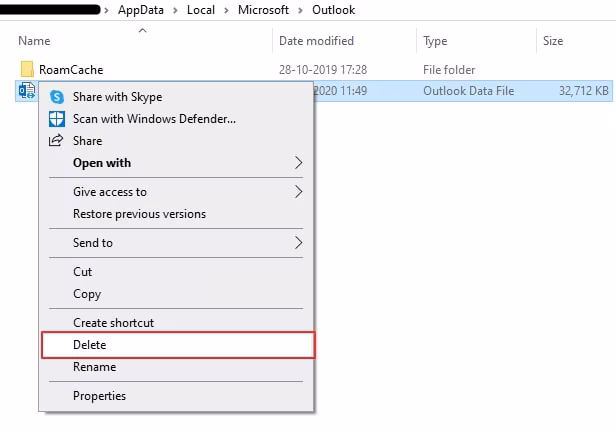616x432 pixels.
Task: Click the Share arrow icon
Action: (x=56, y=141)
